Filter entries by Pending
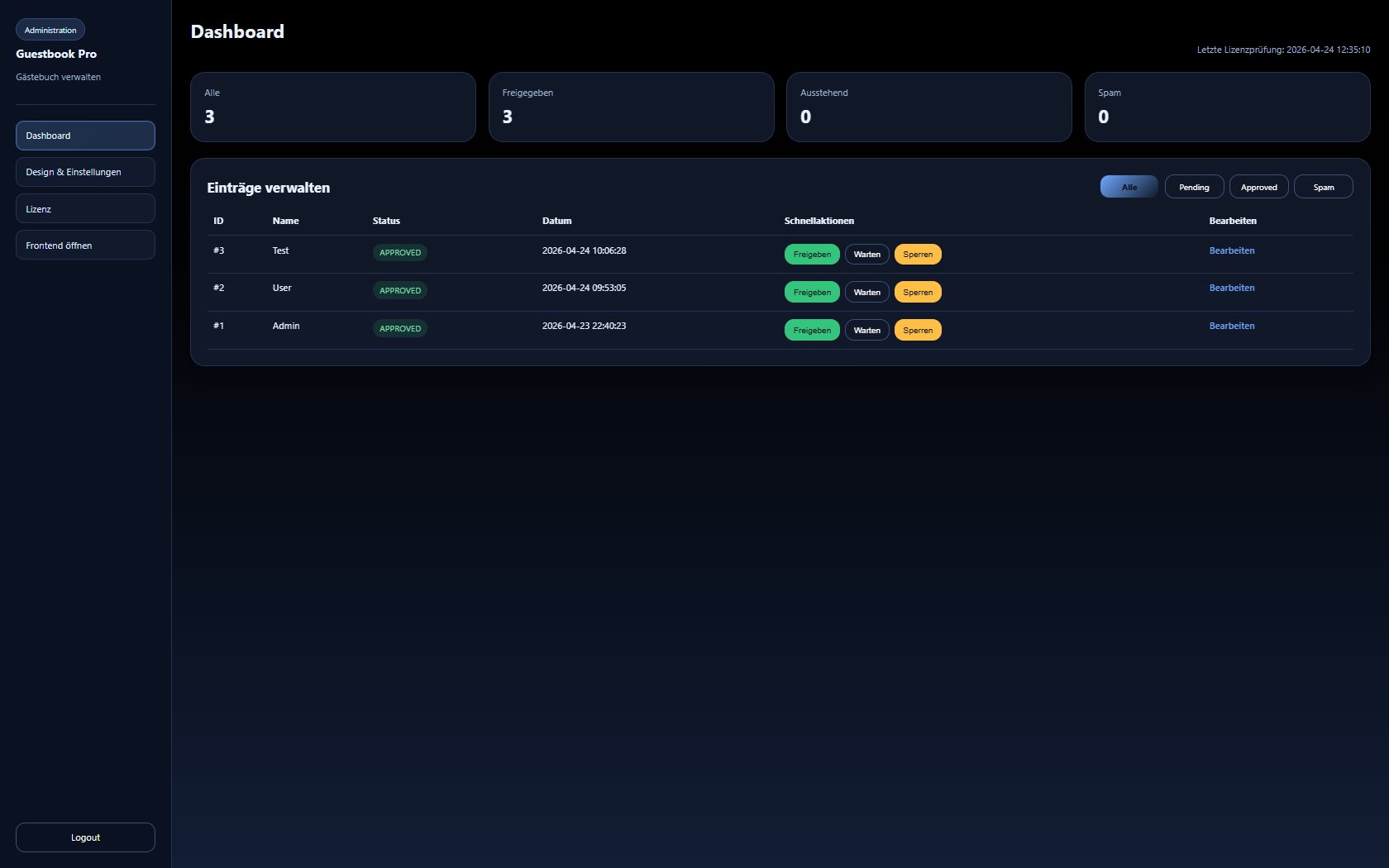 tap(1194, 187)
